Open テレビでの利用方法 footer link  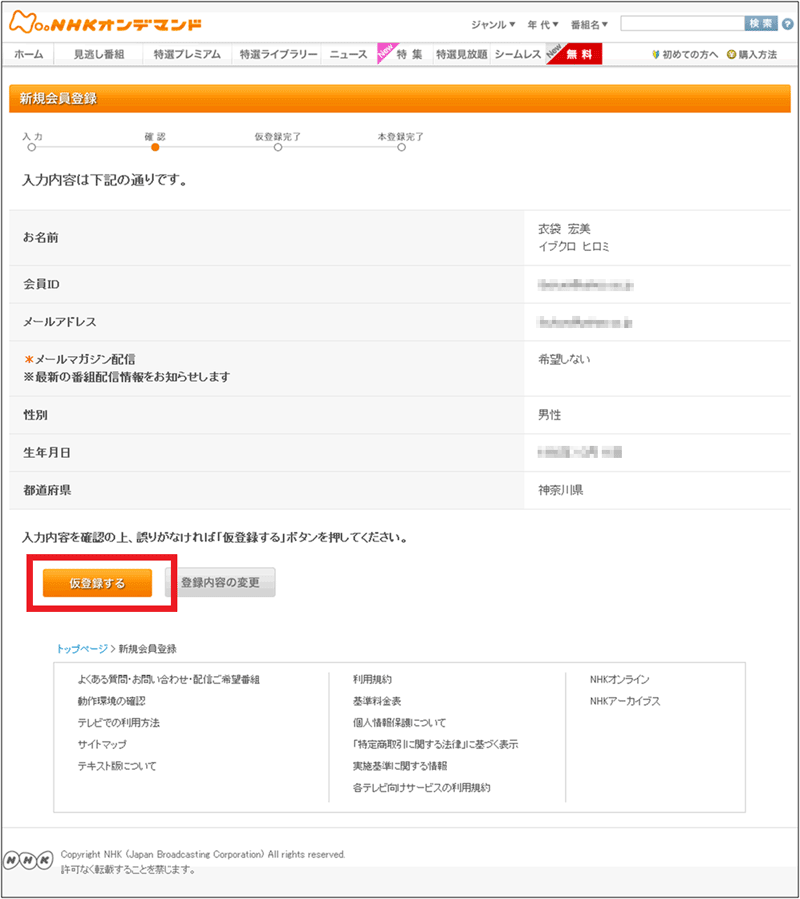tap(119, 723)
